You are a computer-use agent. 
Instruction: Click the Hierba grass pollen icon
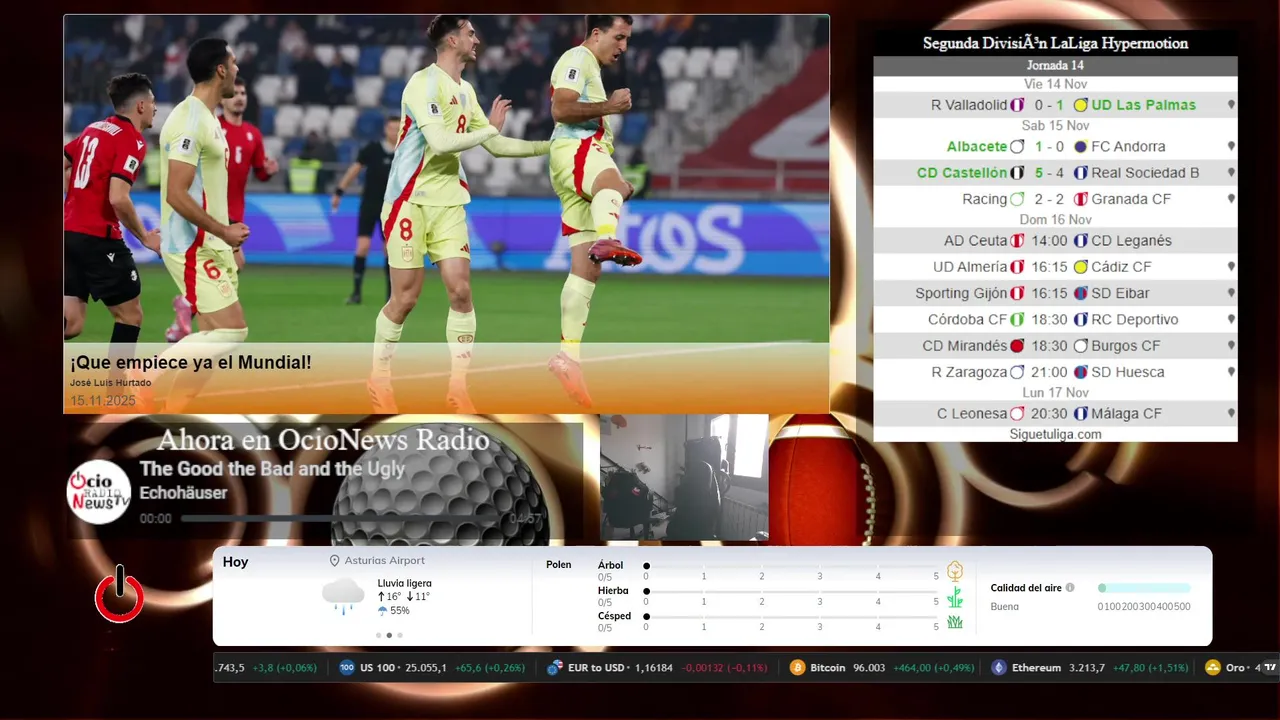pos(955,597)
